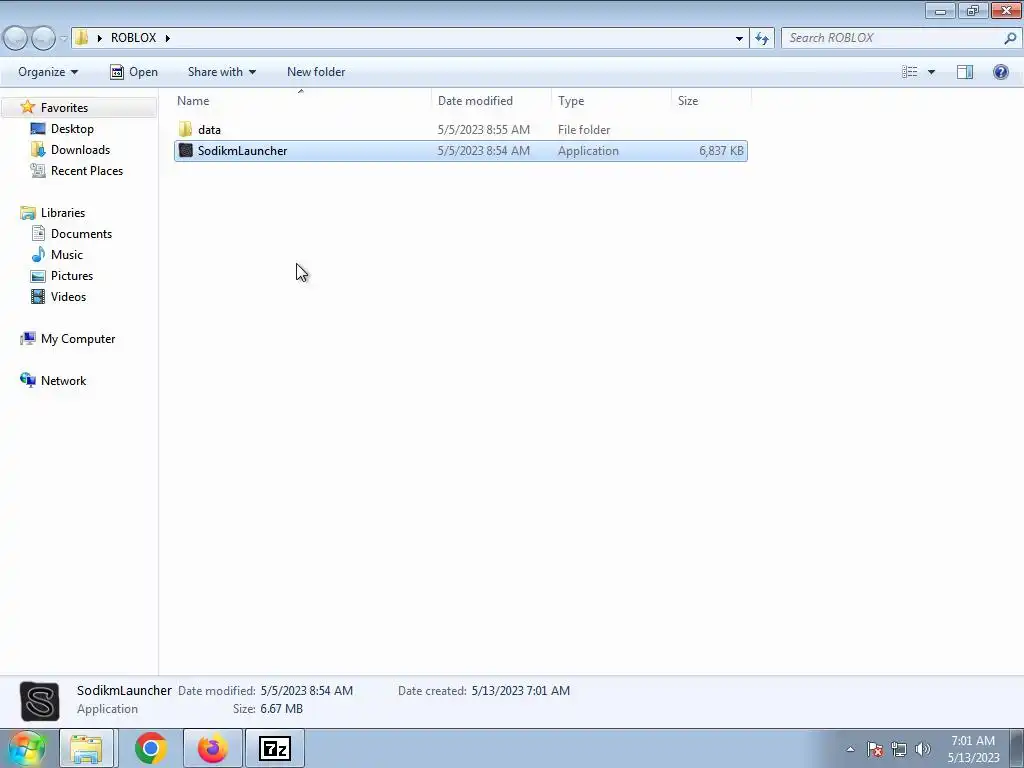This screenshot has height=768, width=1024.
Task: Open 7-Zip from the taskbar
Action: coord(274,748)
